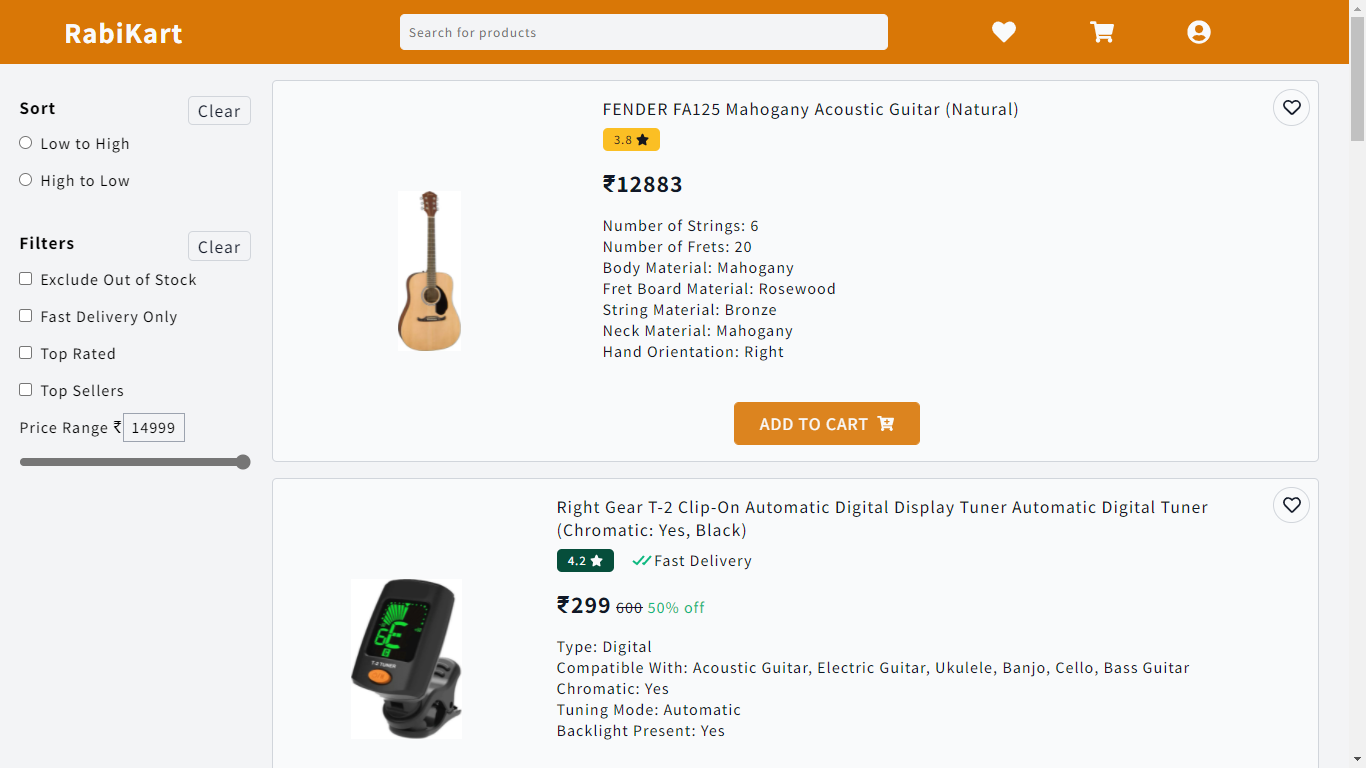Click the RabiKart logo

tap(123, 33)
